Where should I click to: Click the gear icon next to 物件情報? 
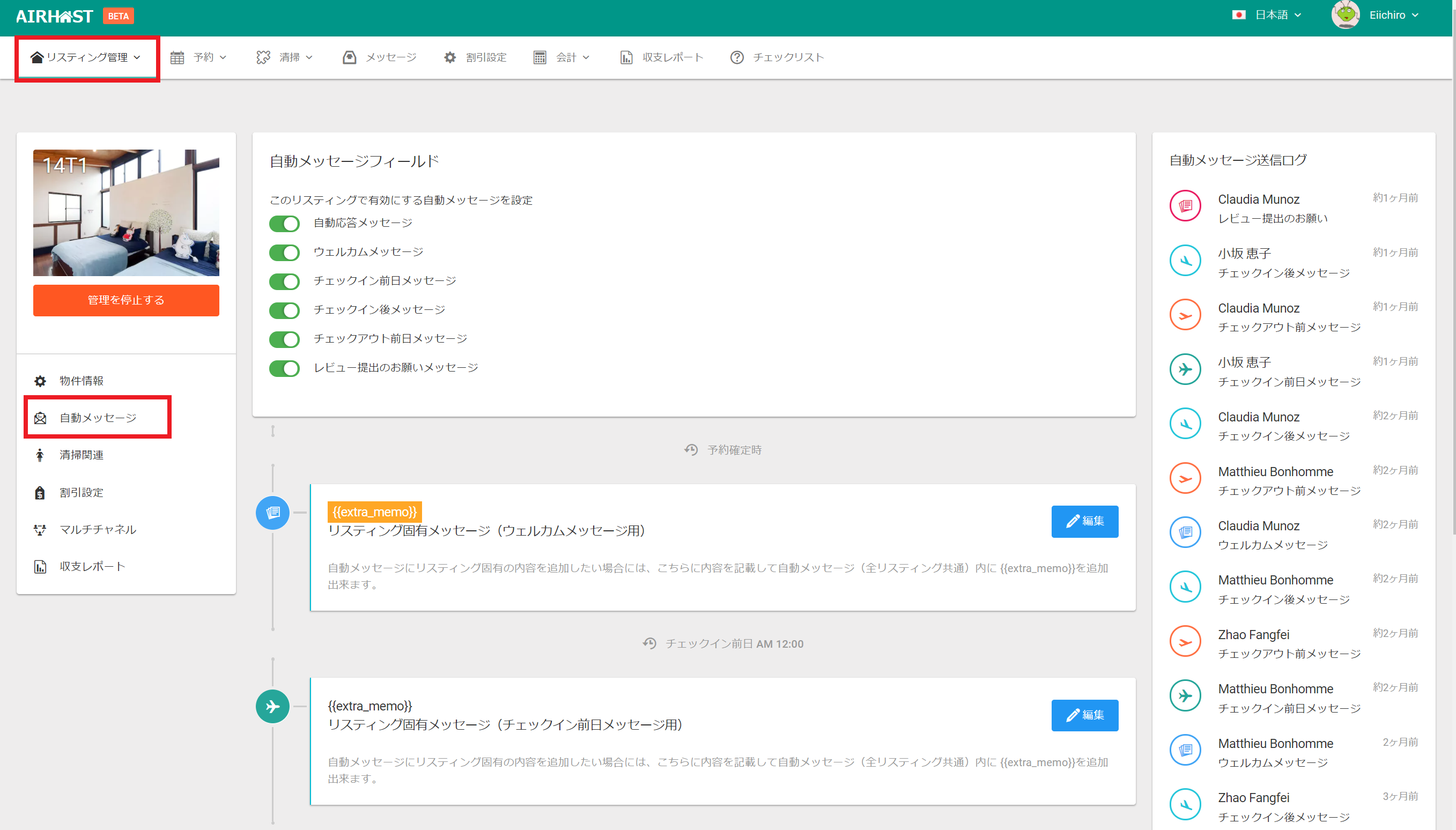(40, 381)
